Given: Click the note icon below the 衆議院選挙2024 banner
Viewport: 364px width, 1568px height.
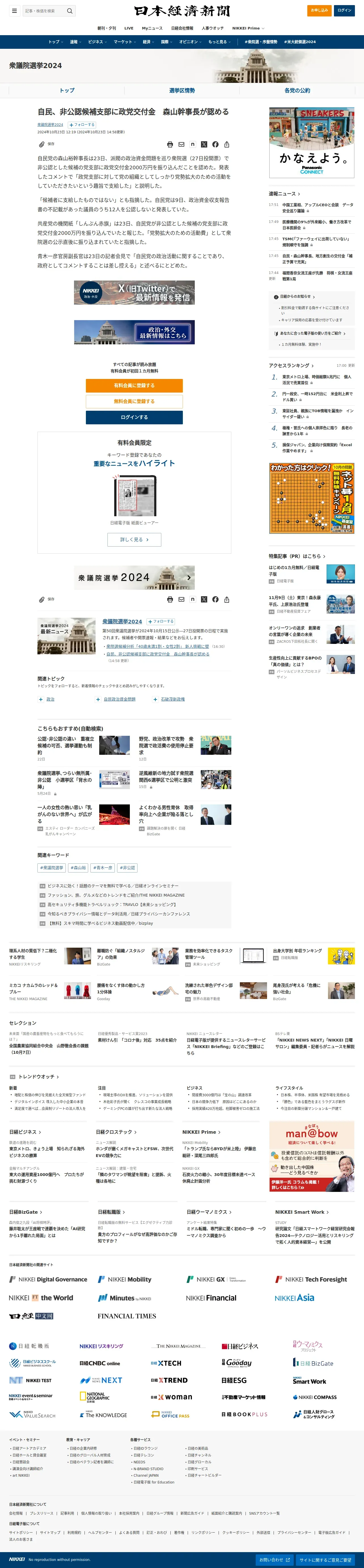Looking at the screenshot, I should (x=192, y=600).
